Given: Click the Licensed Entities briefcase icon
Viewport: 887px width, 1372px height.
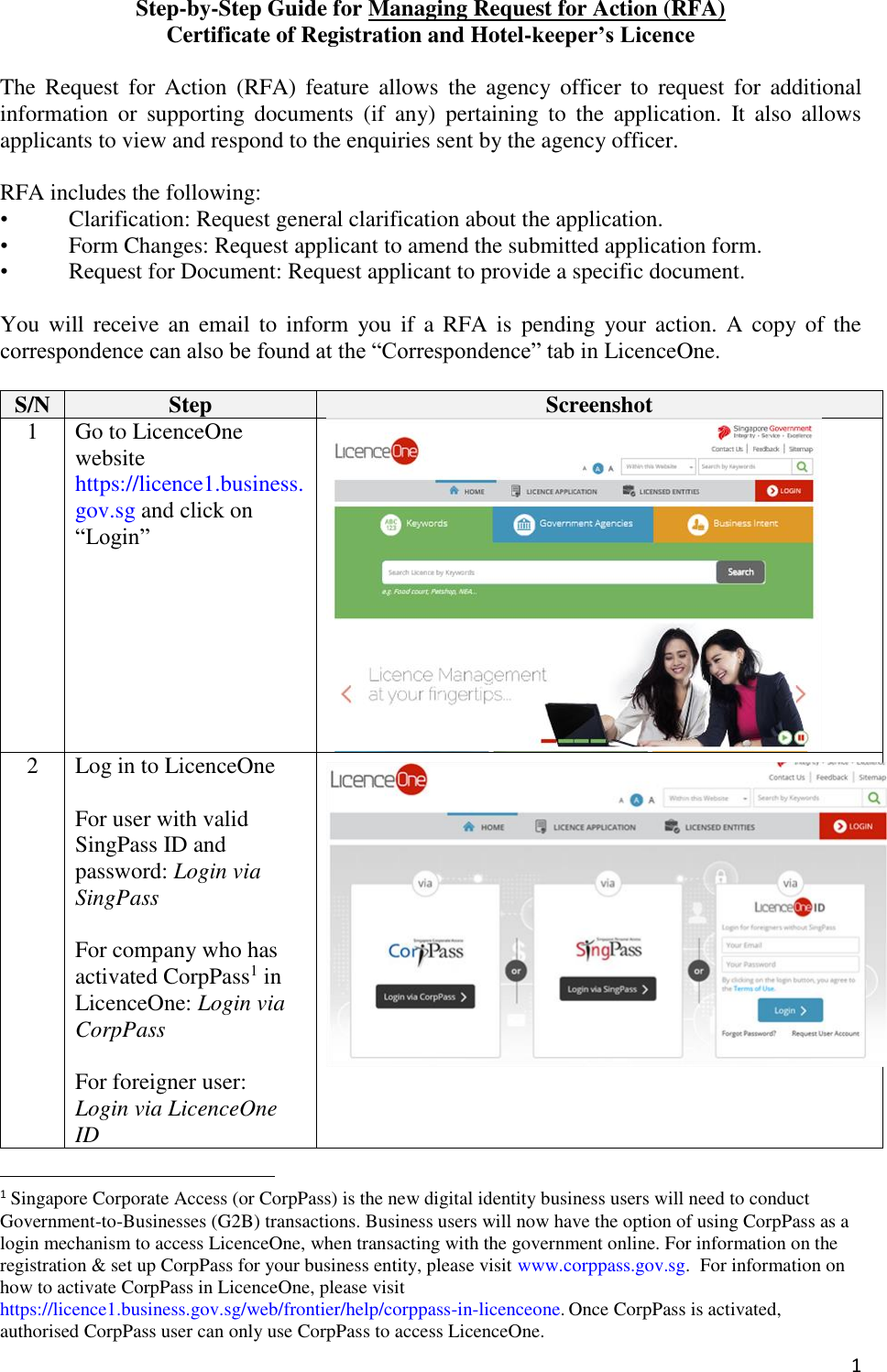Looking at the screenshot, I should (x=630, y=491).
